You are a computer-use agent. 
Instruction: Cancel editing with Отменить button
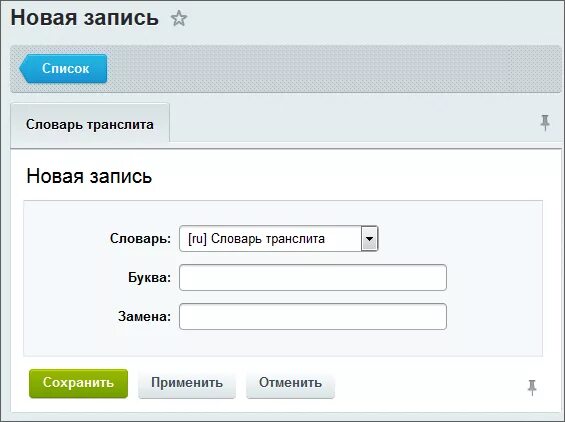(x=290, y=383)
